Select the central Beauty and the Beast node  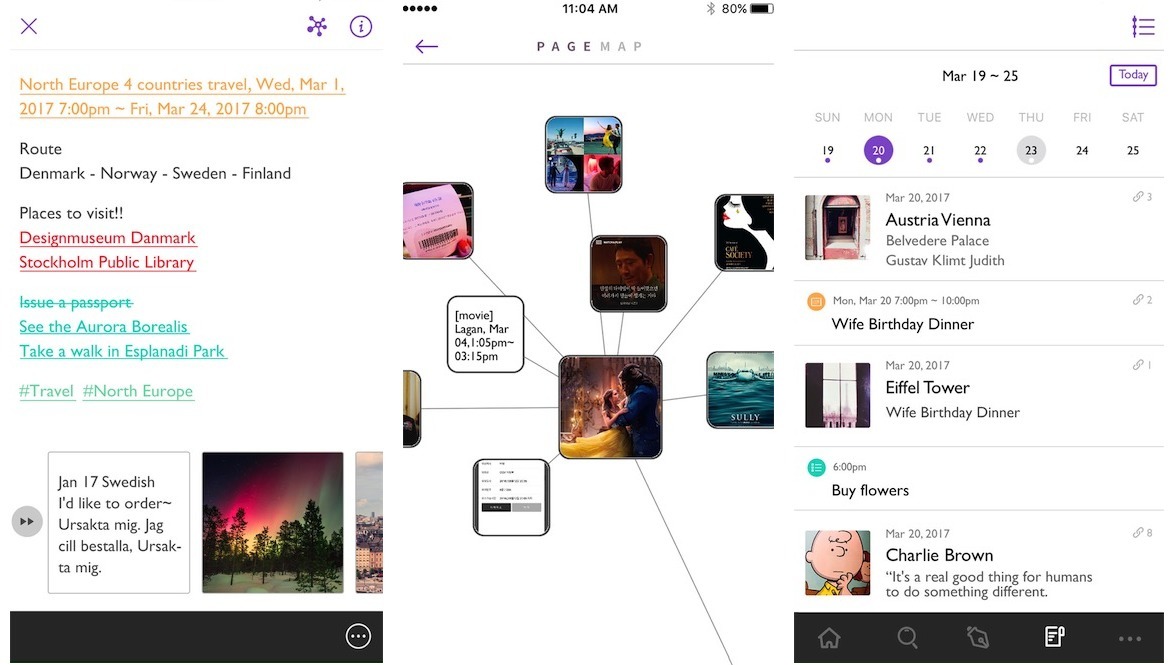610,407
